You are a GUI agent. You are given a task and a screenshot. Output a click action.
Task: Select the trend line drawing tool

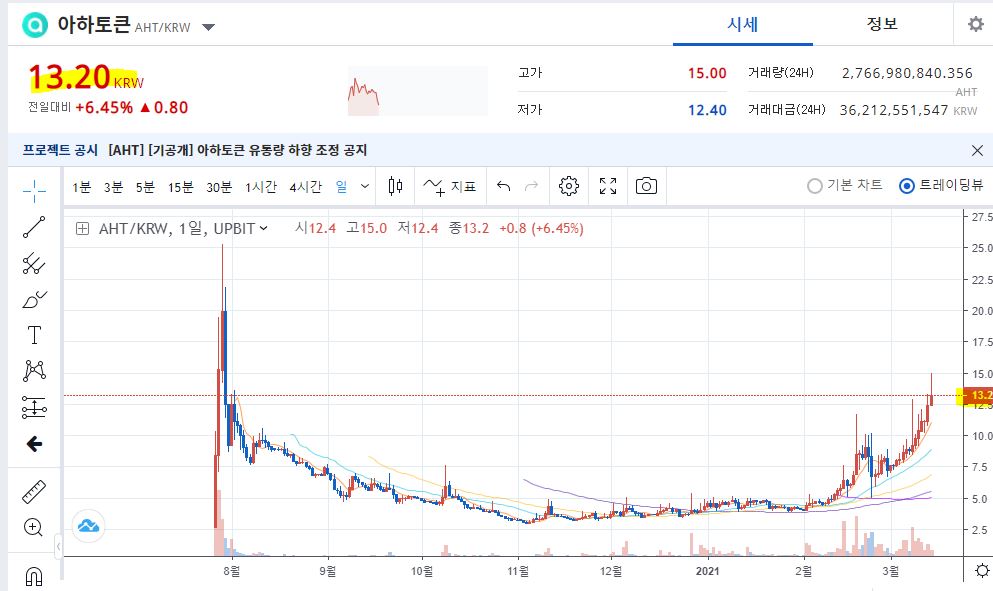pos(34,227)
